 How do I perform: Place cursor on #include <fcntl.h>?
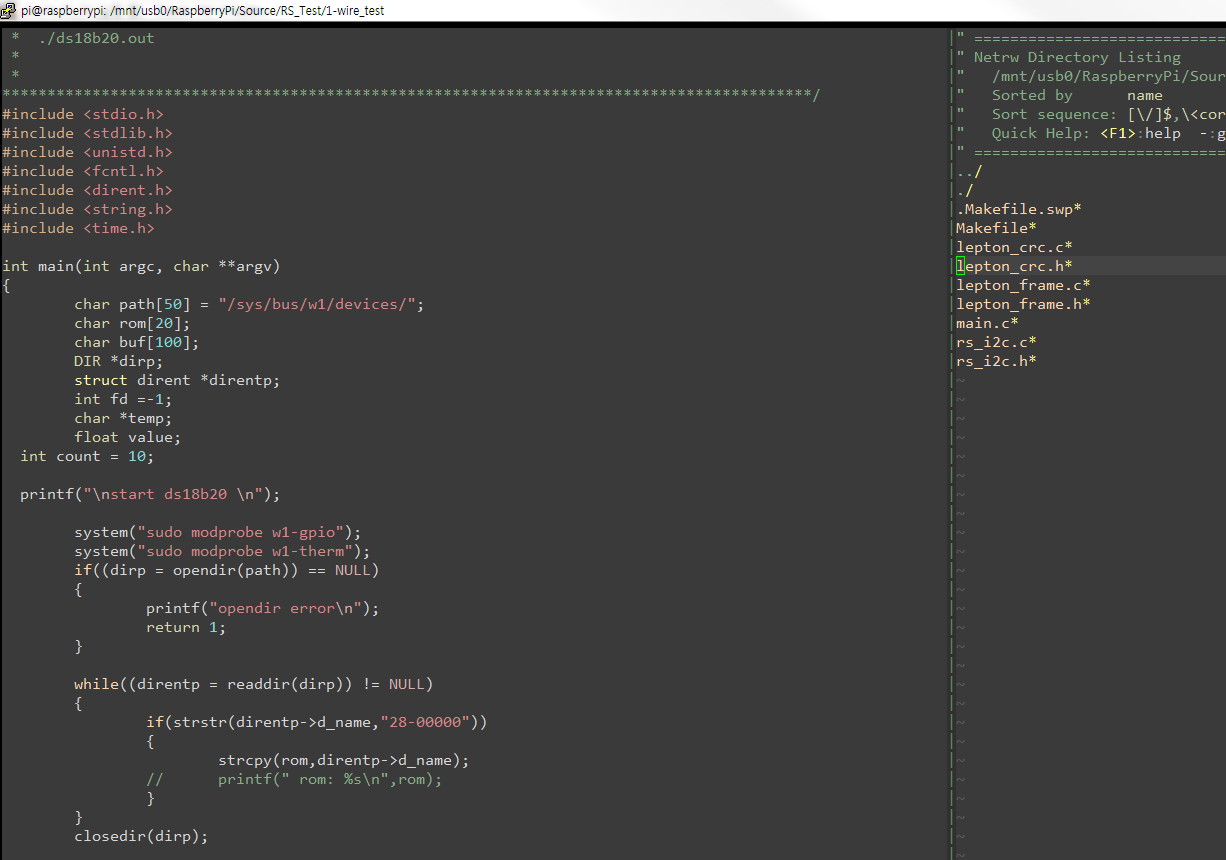tap(83, 171)
